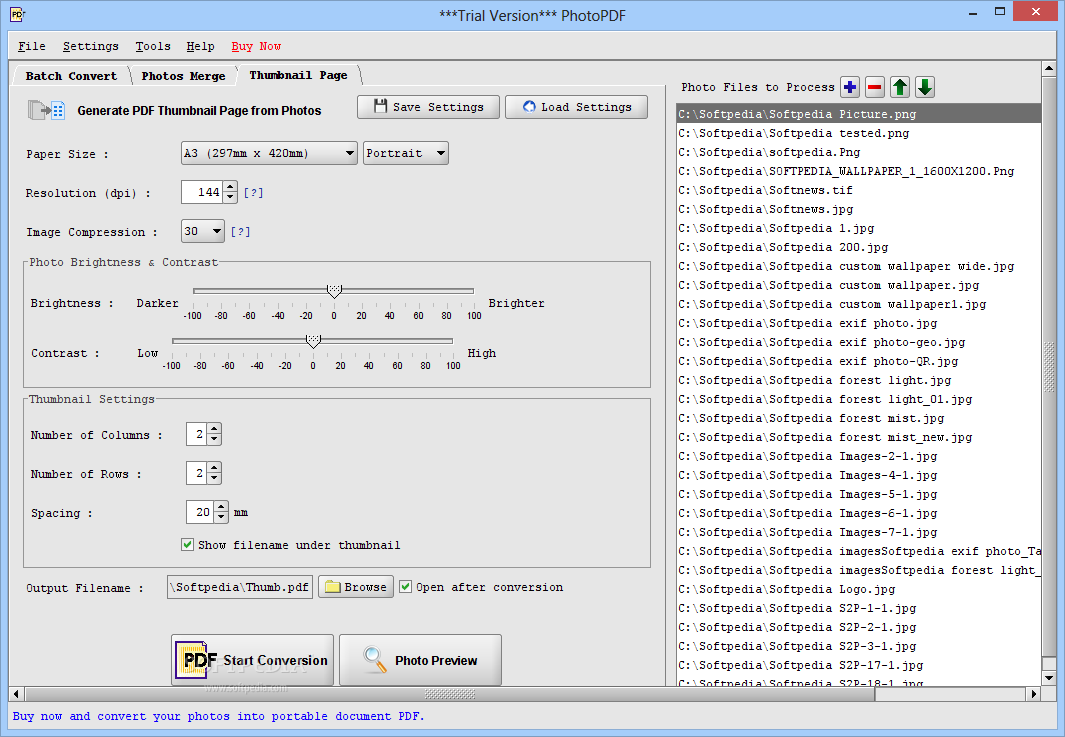
Task: Select the Thumbnail Page tab
Action: point(298,75)
